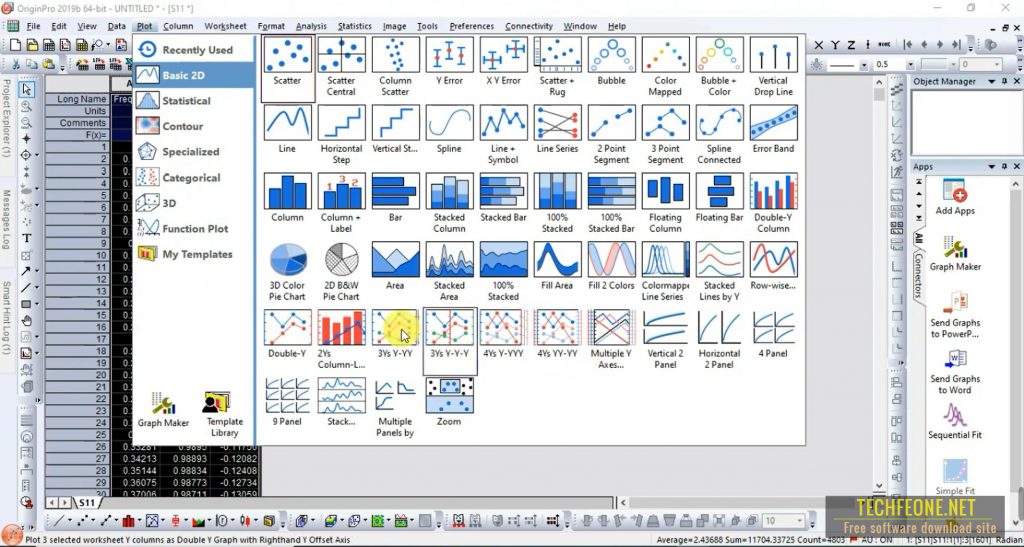Click row 27 header in worksheet
This screenshot has height=547, width=1024.
click(x=77, y=459)
